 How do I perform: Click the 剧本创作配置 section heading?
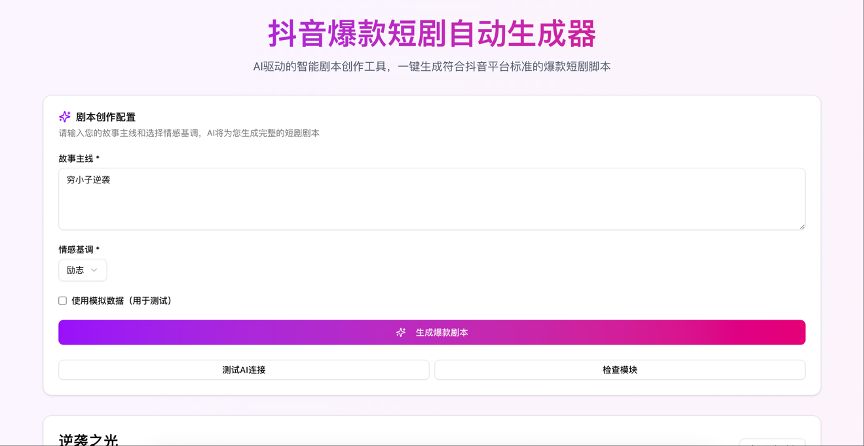click(105, 117)
